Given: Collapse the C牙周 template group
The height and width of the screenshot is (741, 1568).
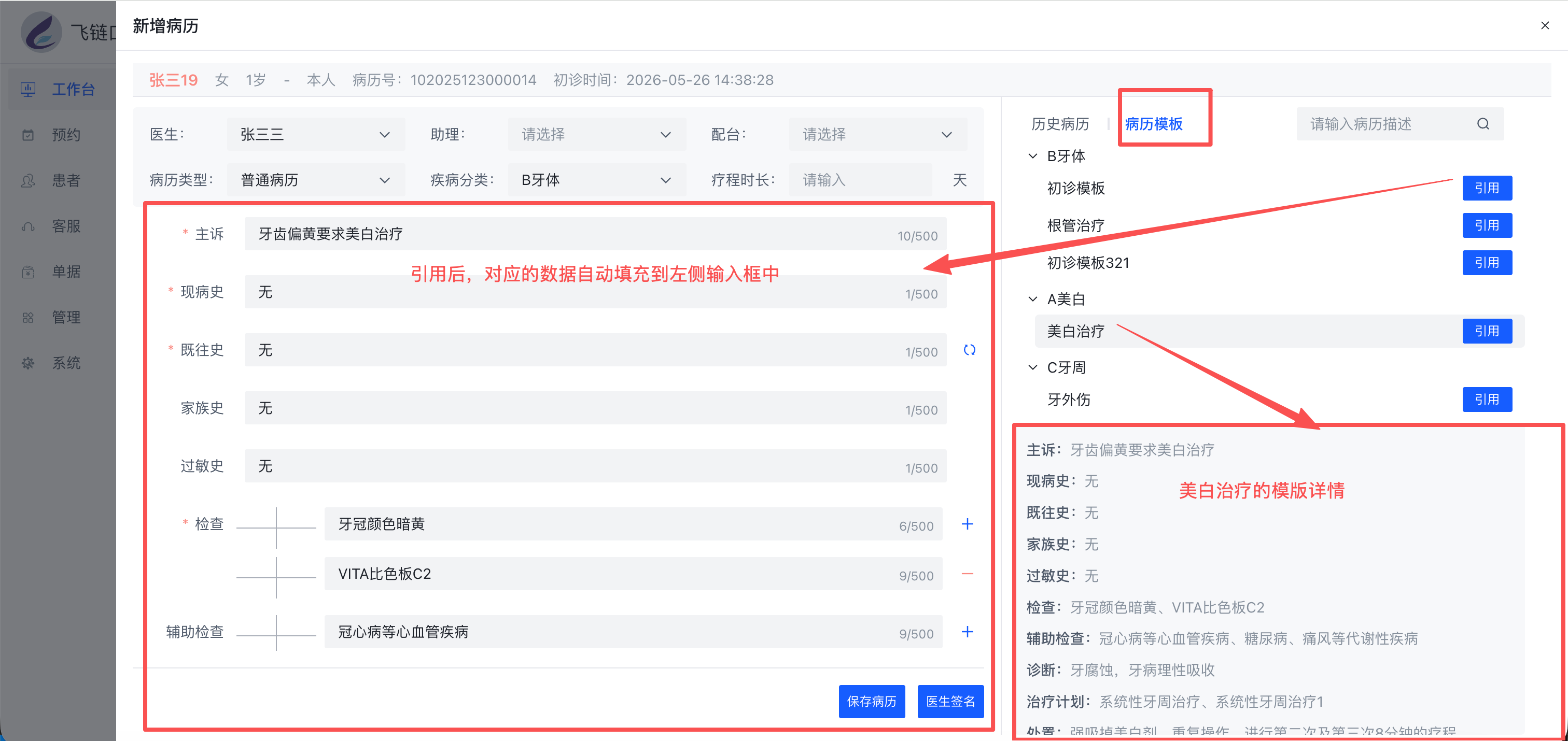Looking at the screenshot, I should pos(1032,367).
